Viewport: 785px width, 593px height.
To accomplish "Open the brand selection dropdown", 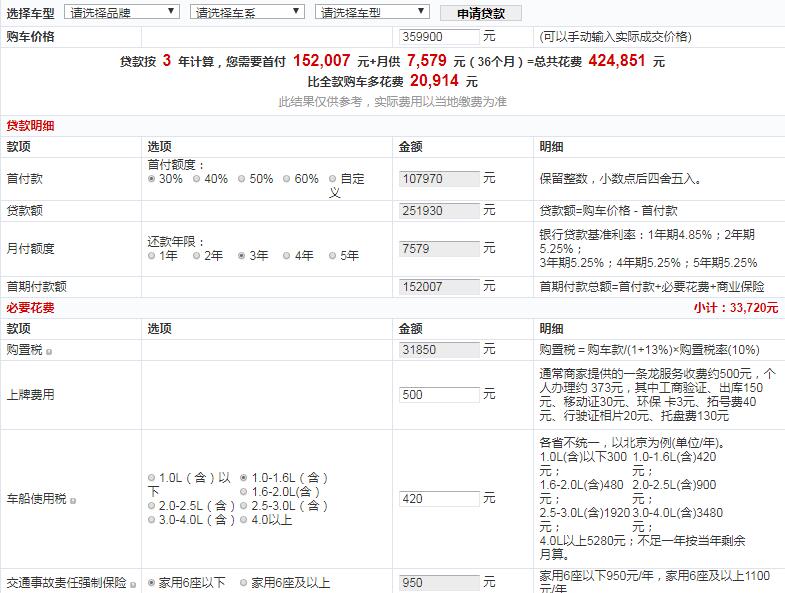I will click(x=122, y=12).
